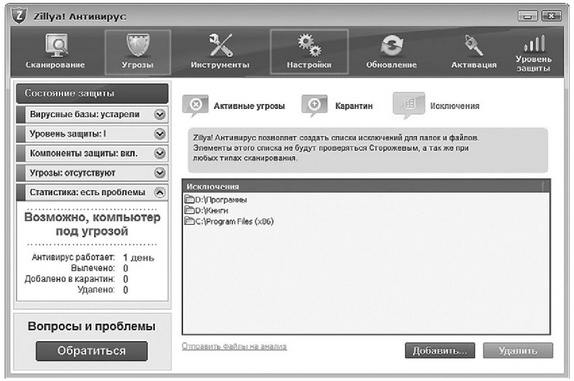The height and width of the screenshot is (381, 574).
Task: Click Состояние защиты panel header
Action: pyautogui.click(x=92, y=93)
